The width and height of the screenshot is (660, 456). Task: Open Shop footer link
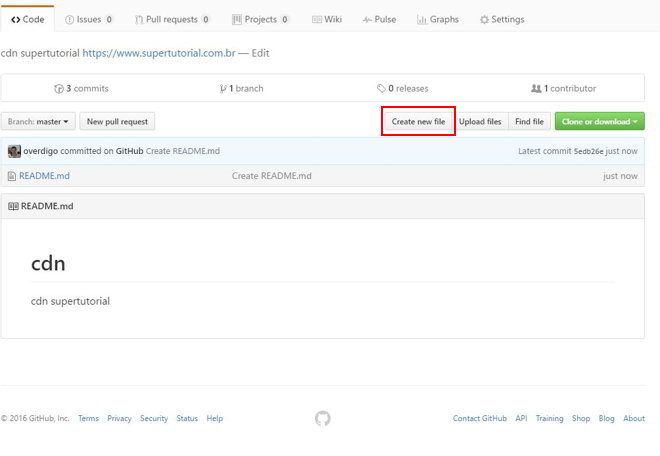581,418
